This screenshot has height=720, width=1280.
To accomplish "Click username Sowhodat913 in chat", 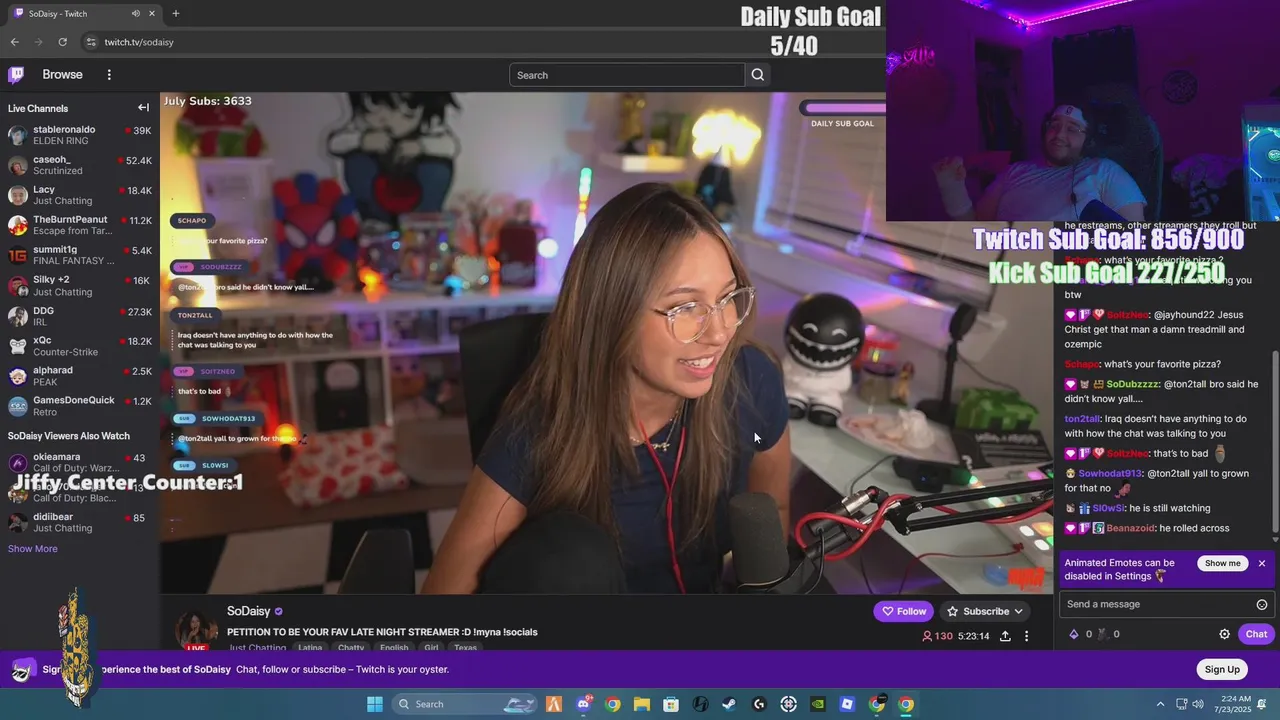I will tap(1110, 473).
